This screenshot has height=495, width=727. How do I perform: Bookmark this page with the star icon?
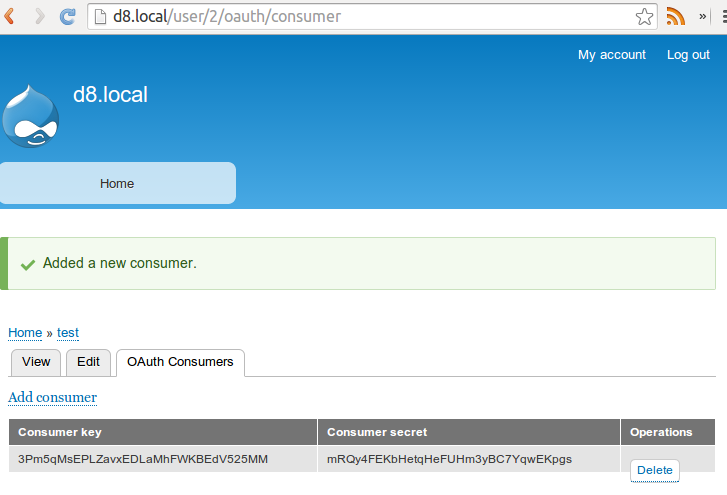click(645, 16)
